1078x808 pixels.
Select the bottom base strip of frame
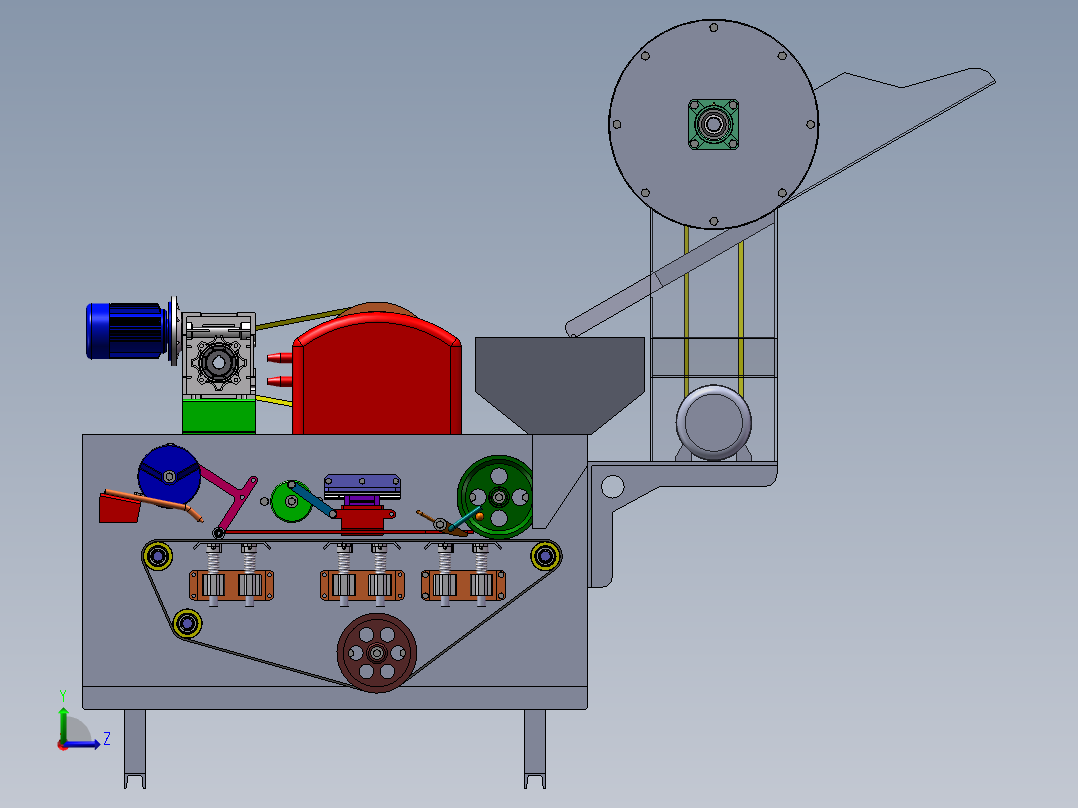335,697
